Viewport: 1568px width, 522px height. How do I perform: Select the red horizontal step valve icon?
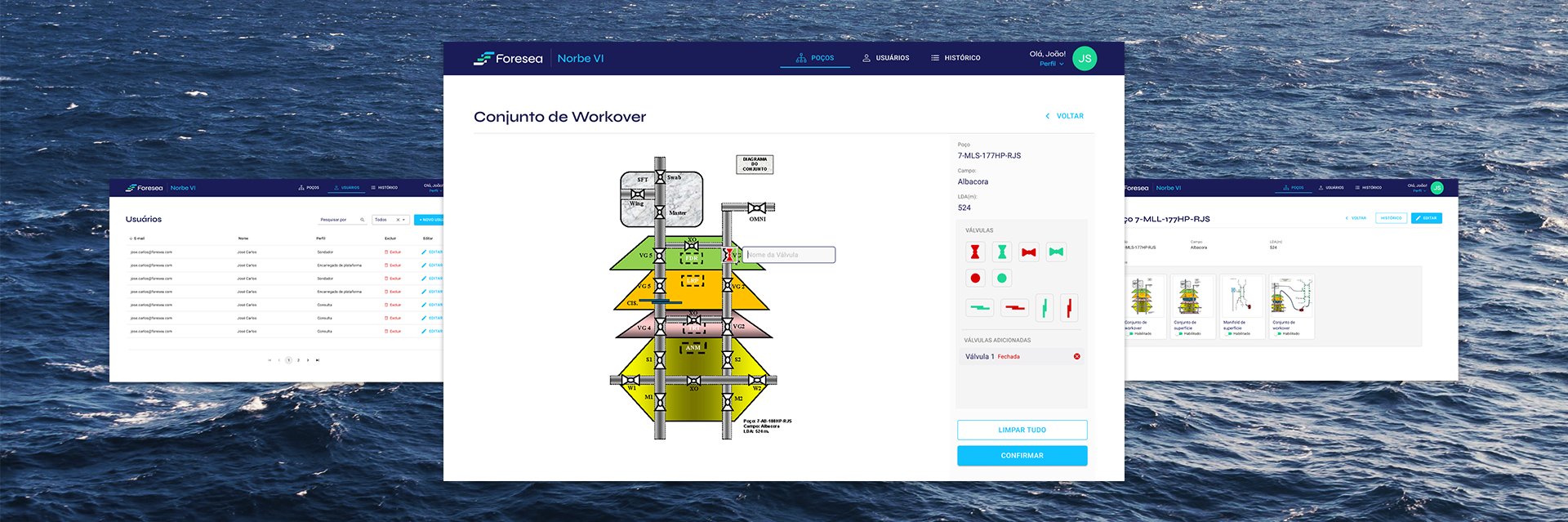(1014, 308)
